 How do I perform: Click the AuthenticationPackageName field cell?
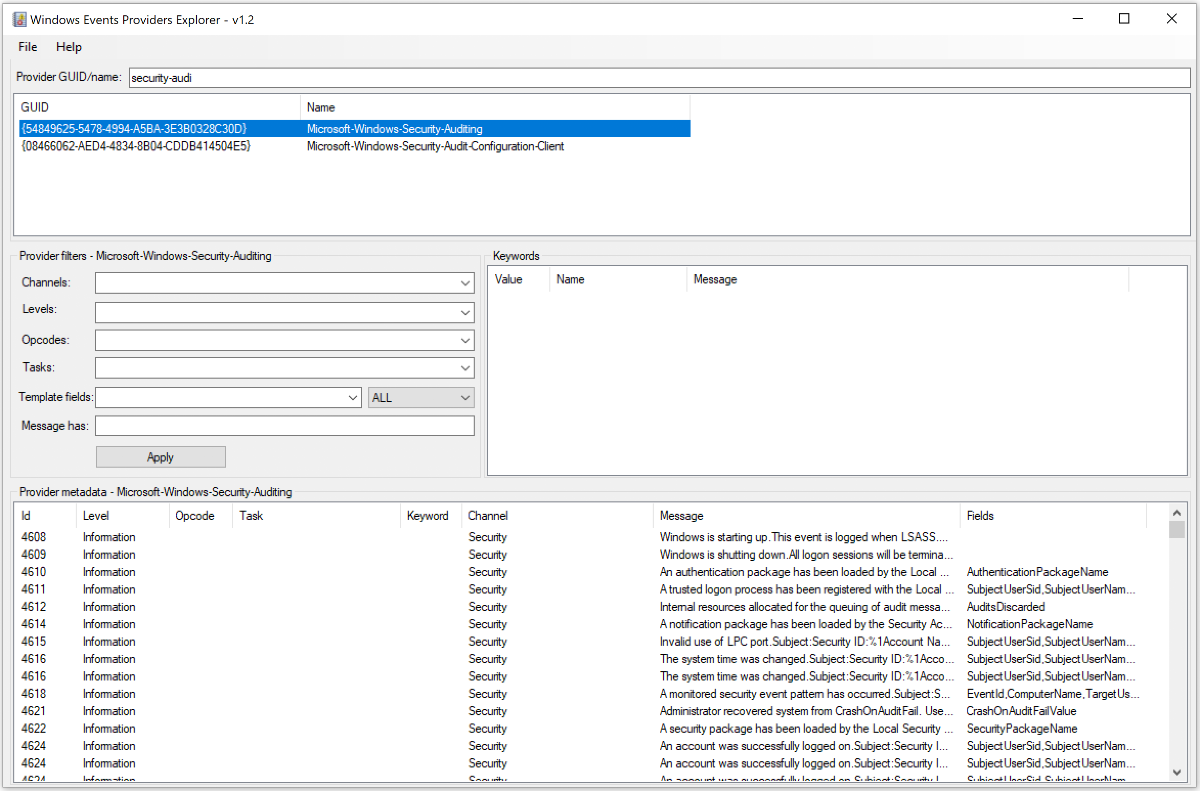coord(1037,572)
